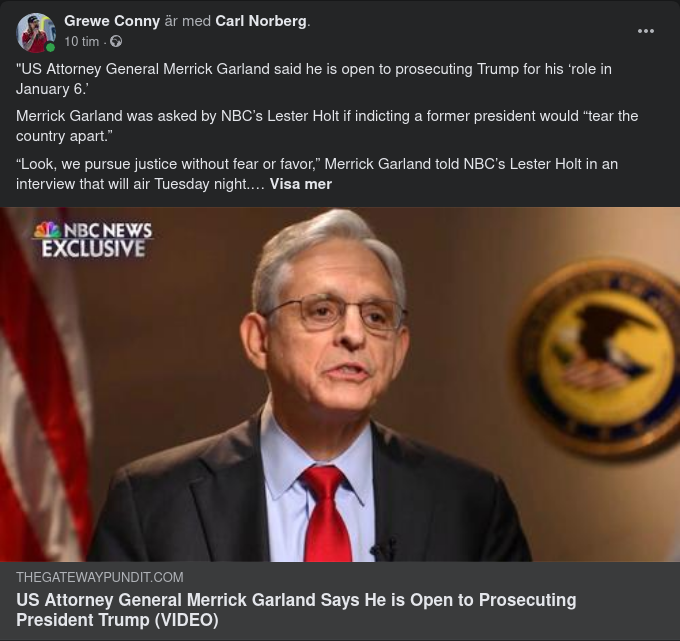
Task: Click the globe public audience icon
Action: (116, 41)
